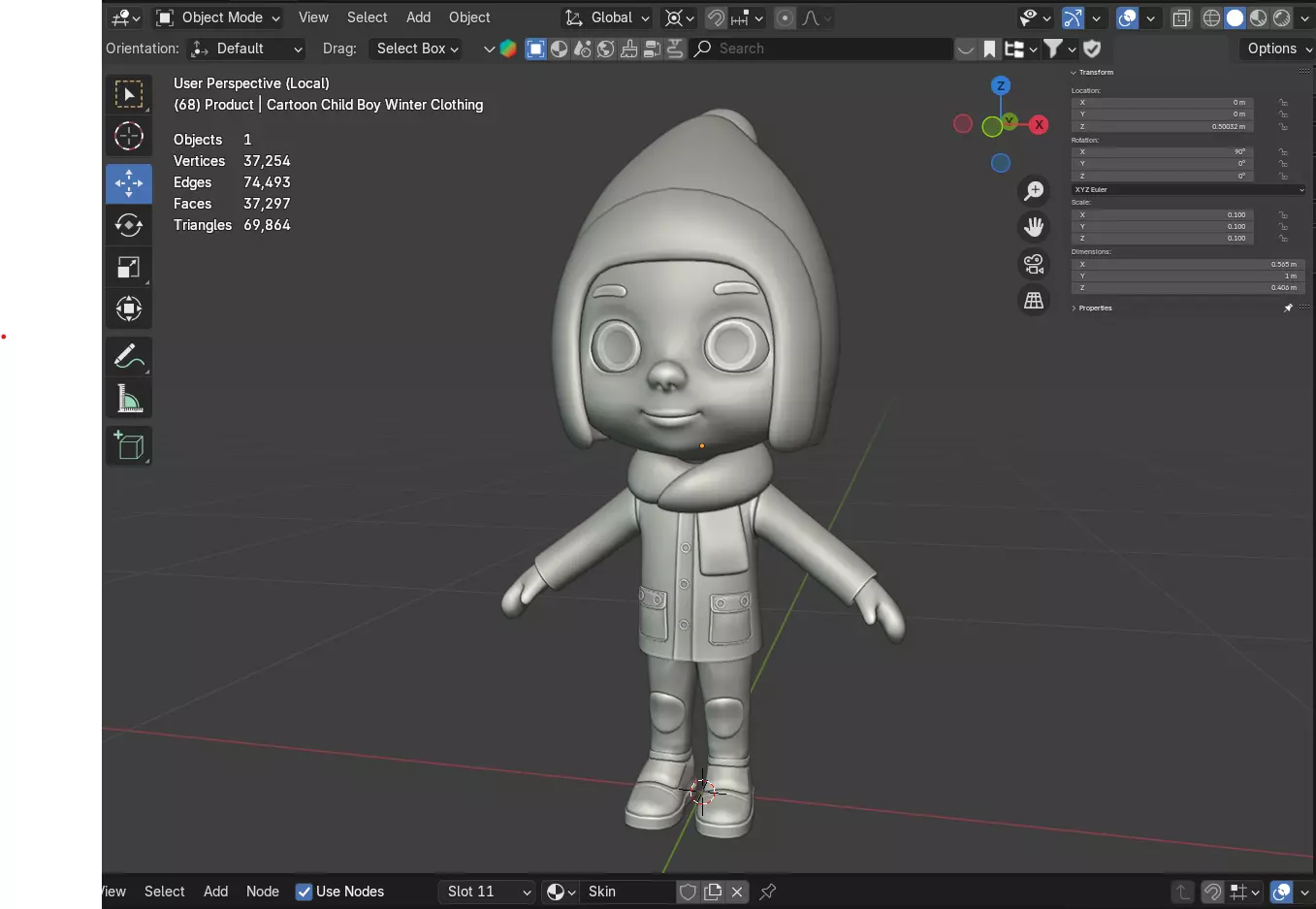
Task: Switch to solid viewport shading
Action: point(1235,17)
